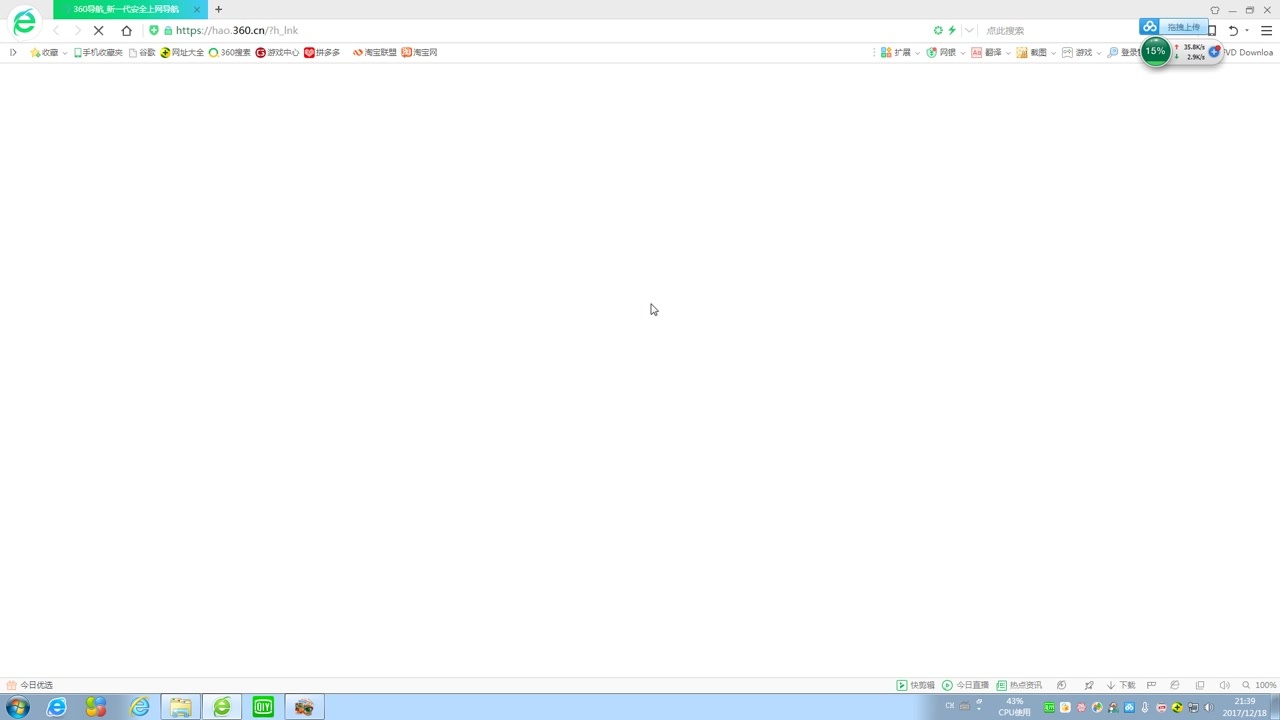Toggle the lightning speed mode icon
Screen dimensions: 1280x720
pos(952,31)
